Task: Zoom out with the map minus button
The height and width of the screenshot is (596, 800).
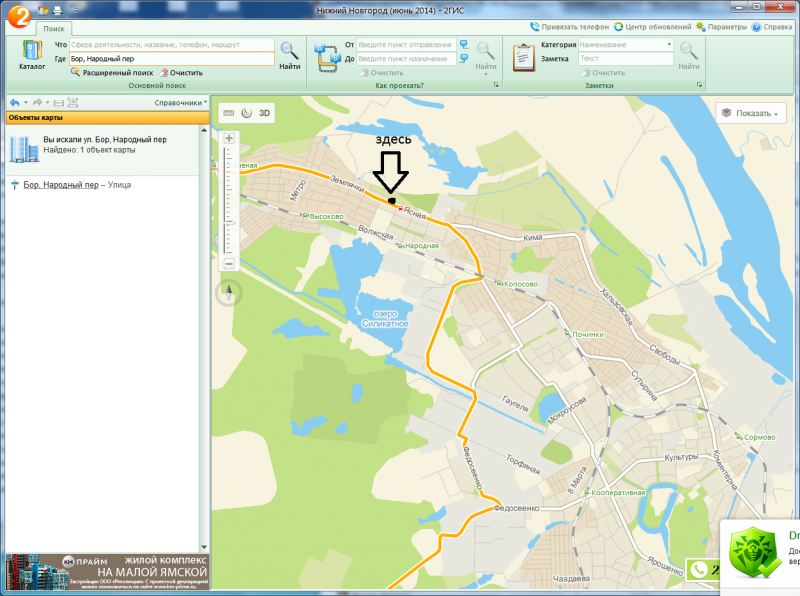Action: [229, 263]
